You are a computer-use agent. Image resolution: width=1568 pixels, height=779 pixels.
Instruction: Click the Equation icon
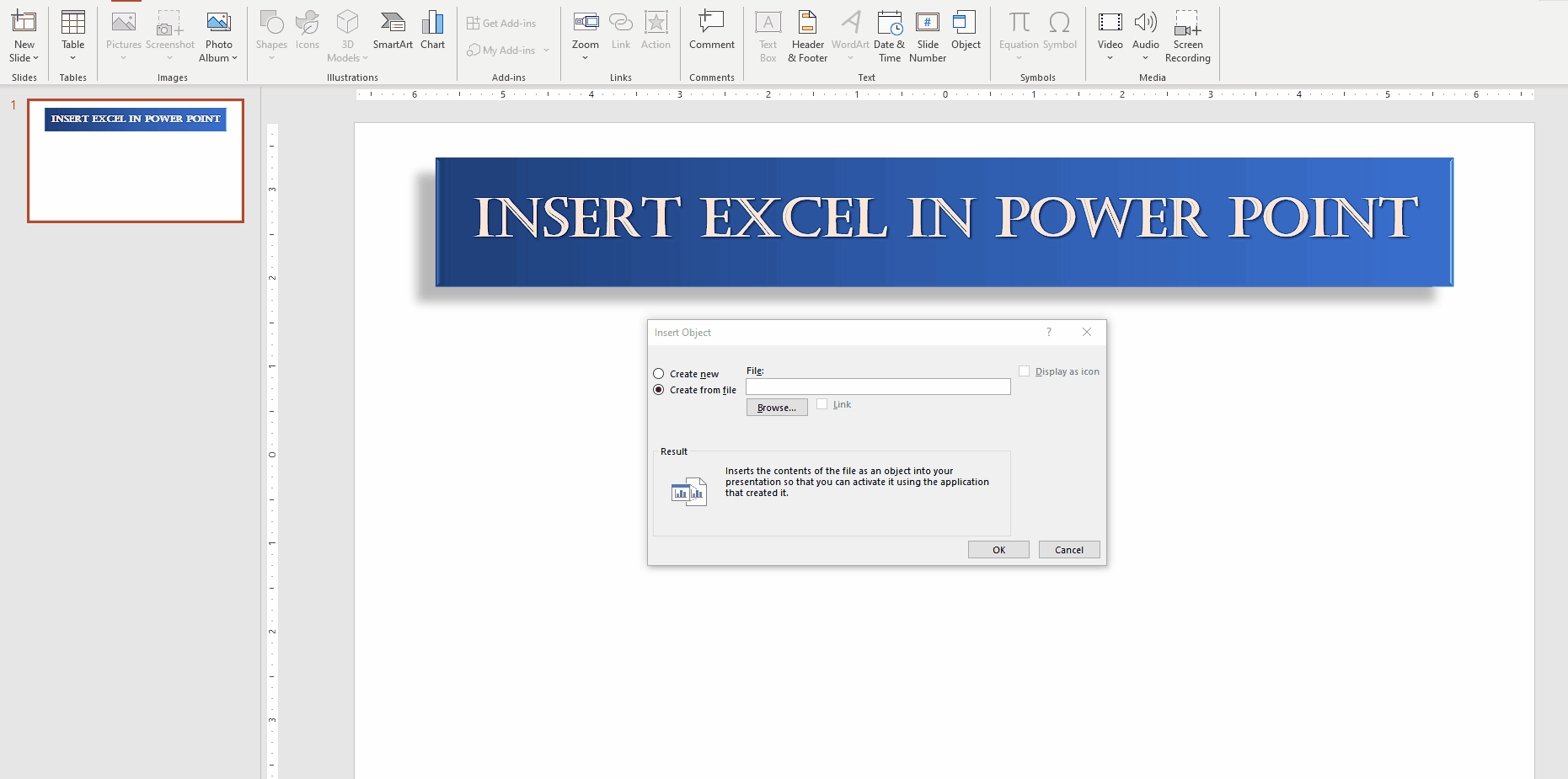(1019, 23)
